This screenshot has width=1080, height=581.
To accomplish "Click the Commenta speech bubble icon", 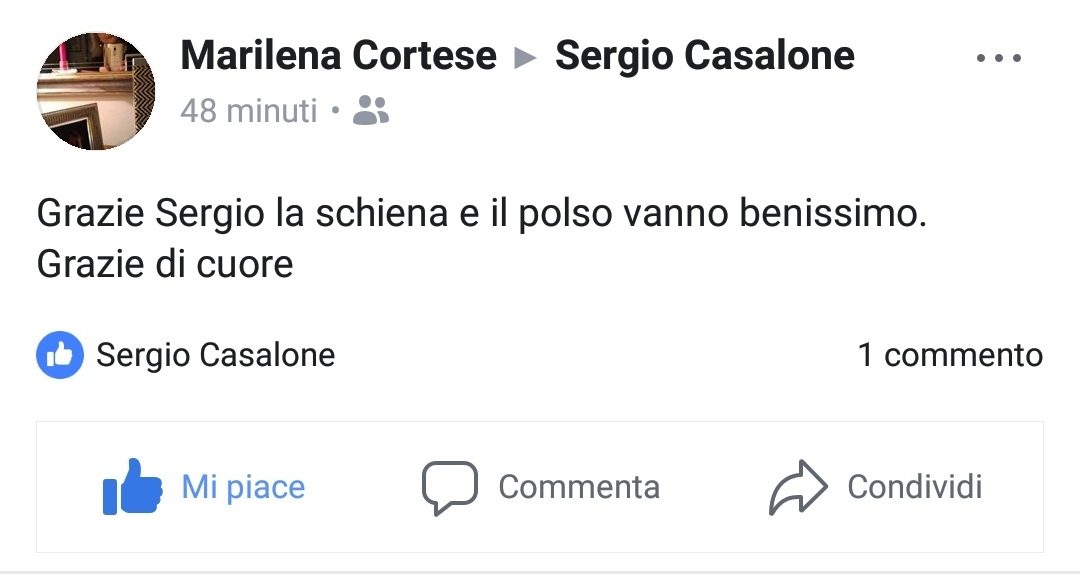I will point(449,487).
